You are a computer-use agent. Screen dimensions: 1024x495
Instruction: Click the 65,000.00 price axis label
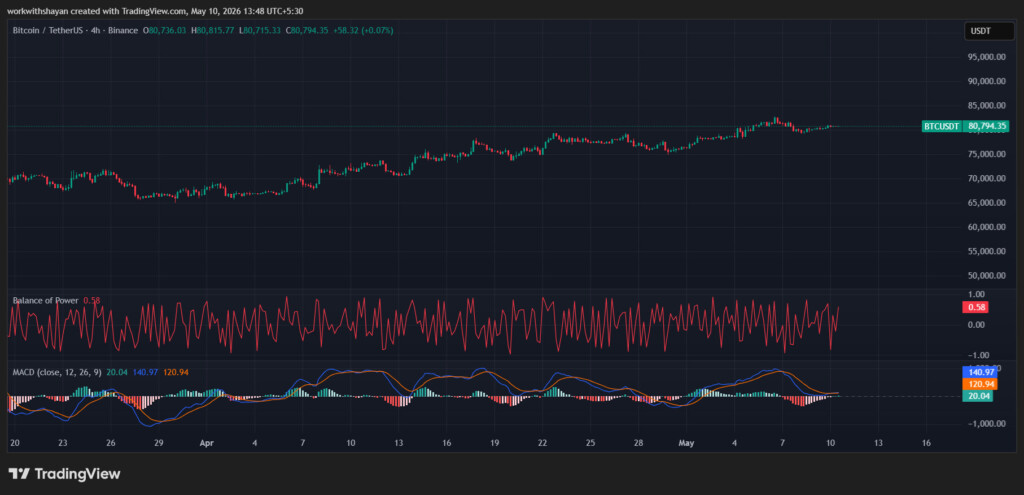pyautogui.click(x=986, y=202)
